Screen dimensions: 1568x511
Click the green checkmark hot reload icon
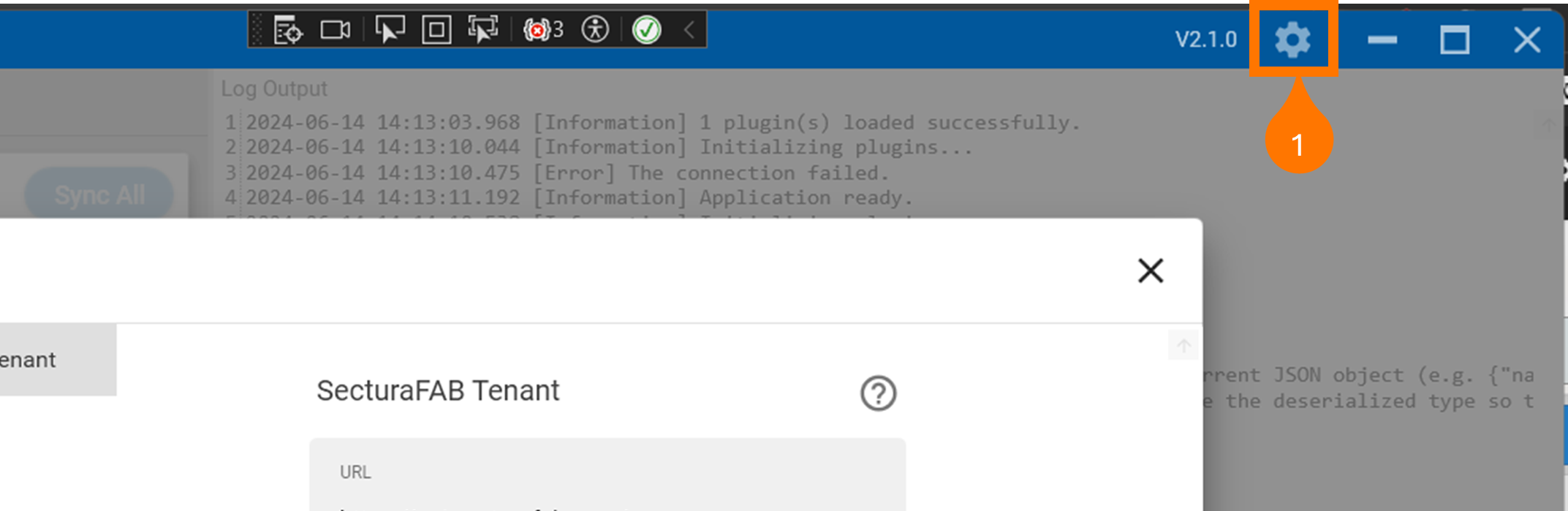point(646,30)
